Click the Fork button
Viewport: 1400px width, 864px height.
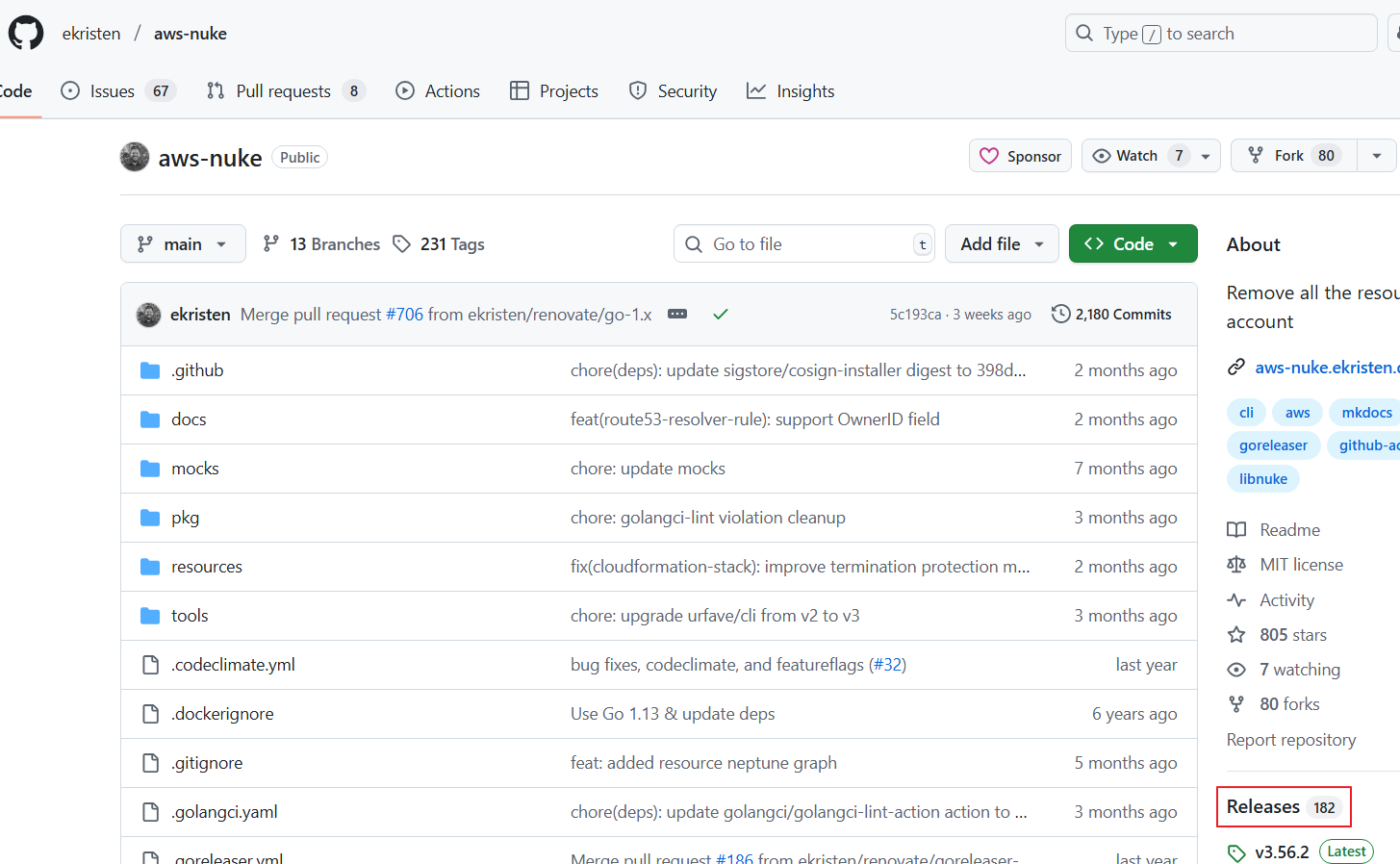(x=1294, y=156)
